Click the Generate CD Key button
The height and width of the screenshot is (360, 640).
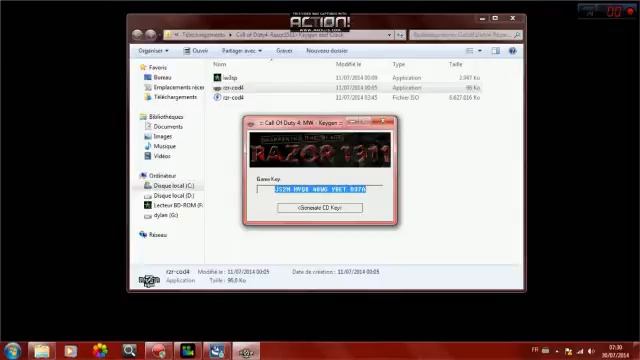pyautogui.click(x=320, y=208)
